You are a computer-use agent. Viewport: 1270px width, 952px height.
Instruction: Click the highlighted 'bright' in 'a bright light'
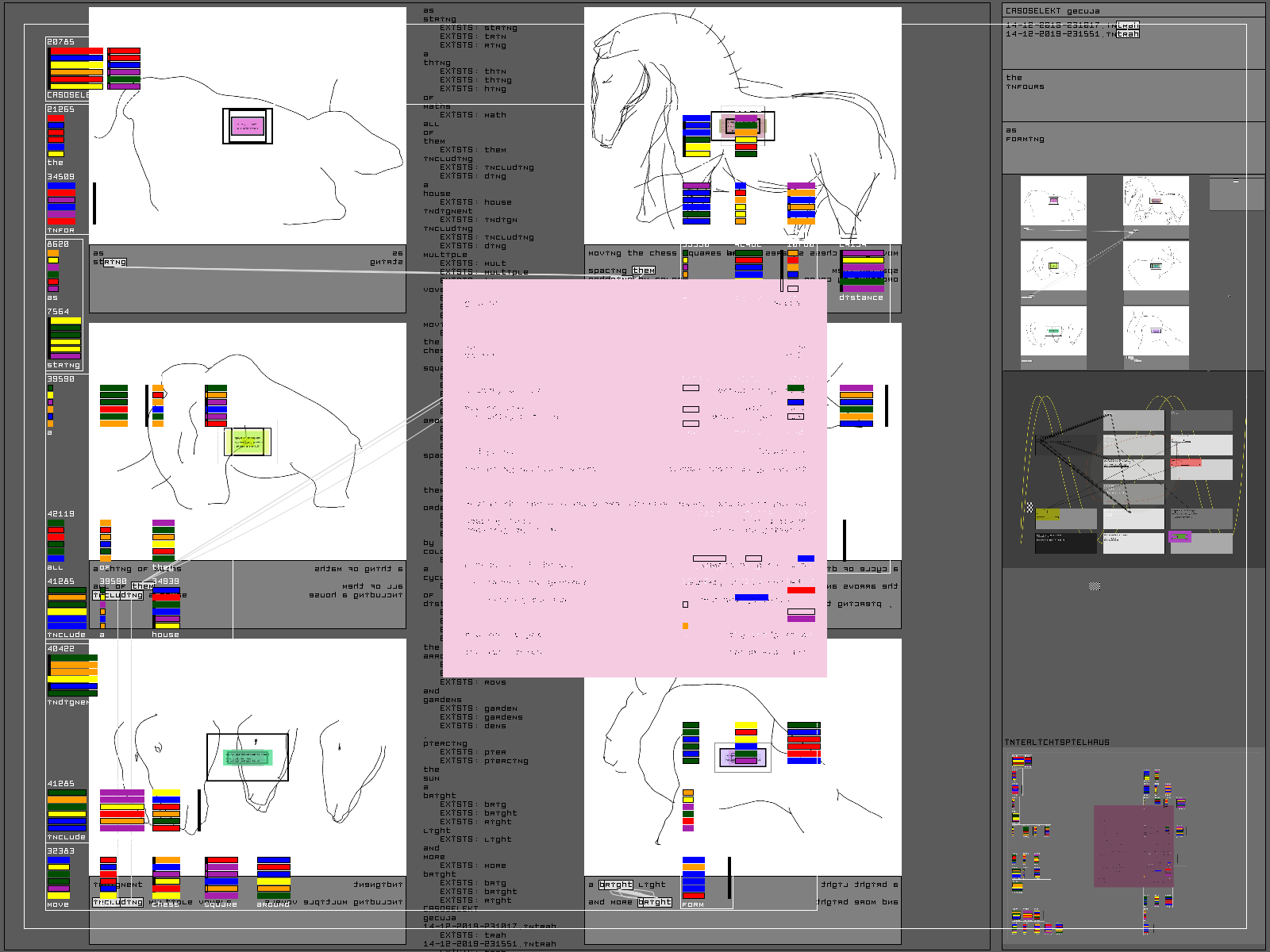click(615, 885)
